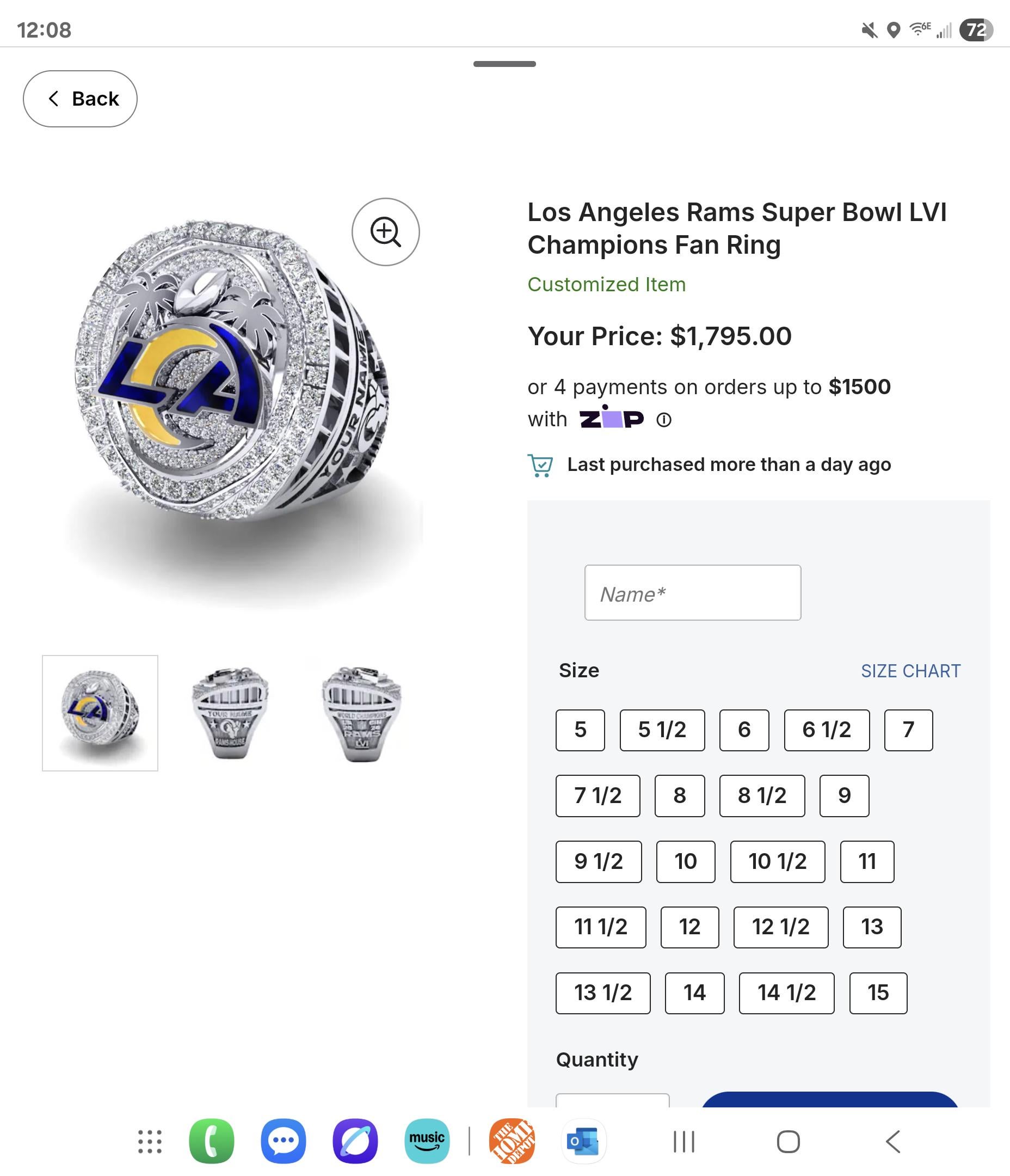The height and width of the screenshot is (1176, 1010).
Task: Open The Home Depot app
Action: click(x=511, y=1141)
